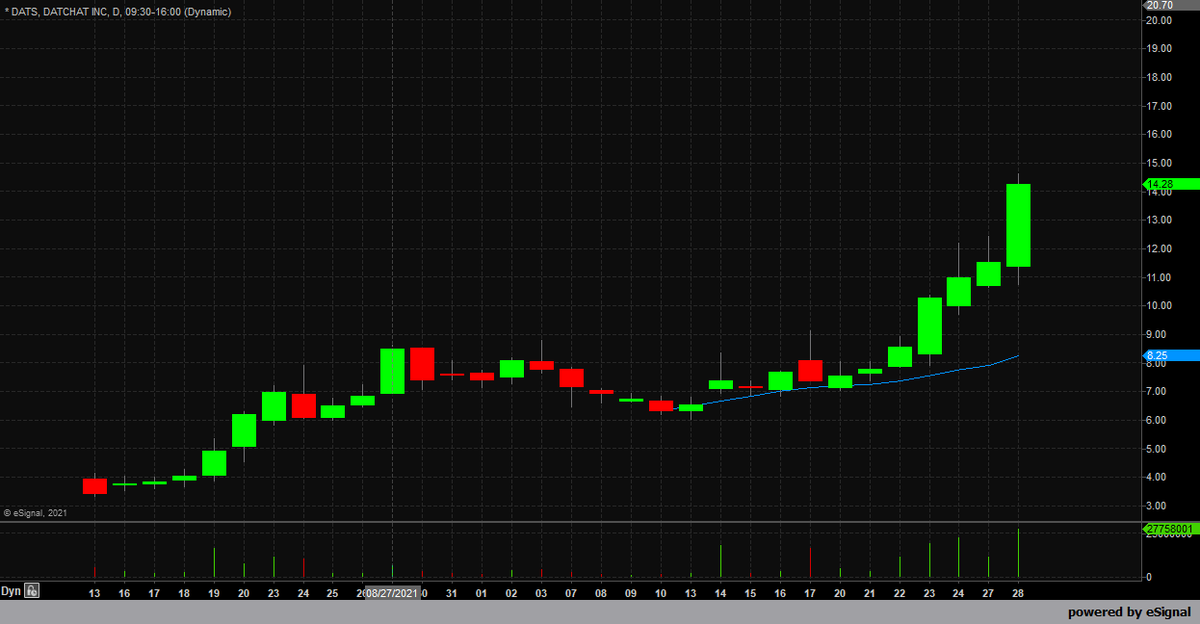Select the red candle above the 07 label
Viewport: 1200px width, 624px height.
click(571, 378)
